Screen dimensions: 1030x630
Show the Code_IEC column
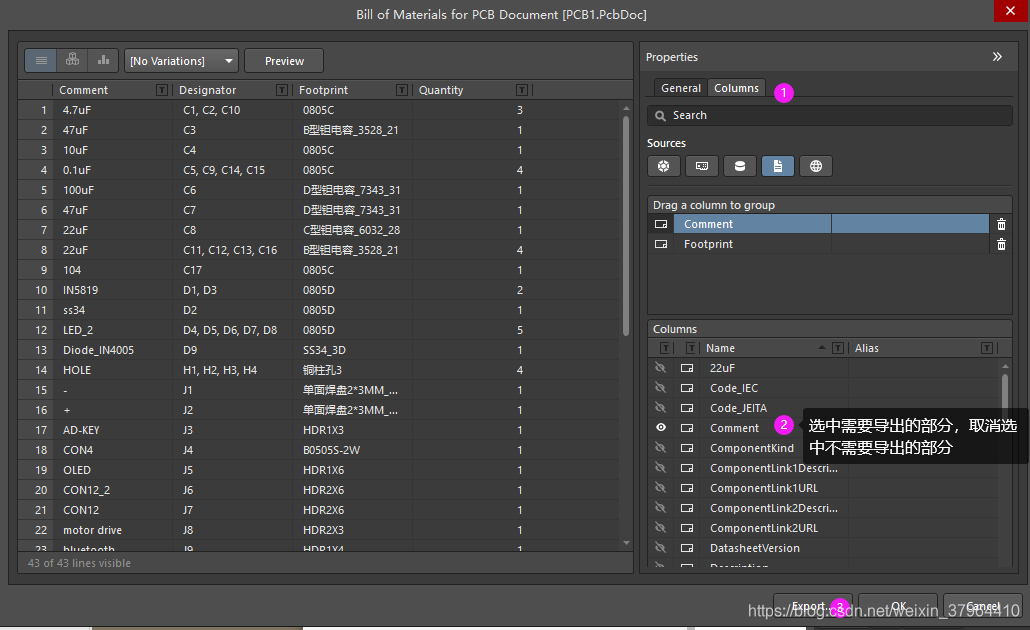661,388
